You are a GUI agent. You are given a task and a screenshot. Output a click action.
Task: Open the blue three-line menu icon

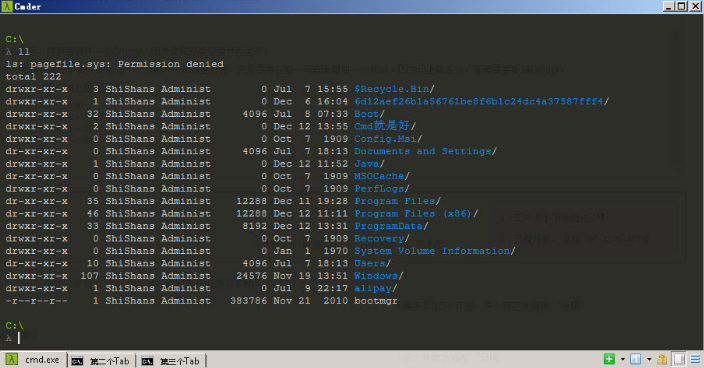(695, 359)
